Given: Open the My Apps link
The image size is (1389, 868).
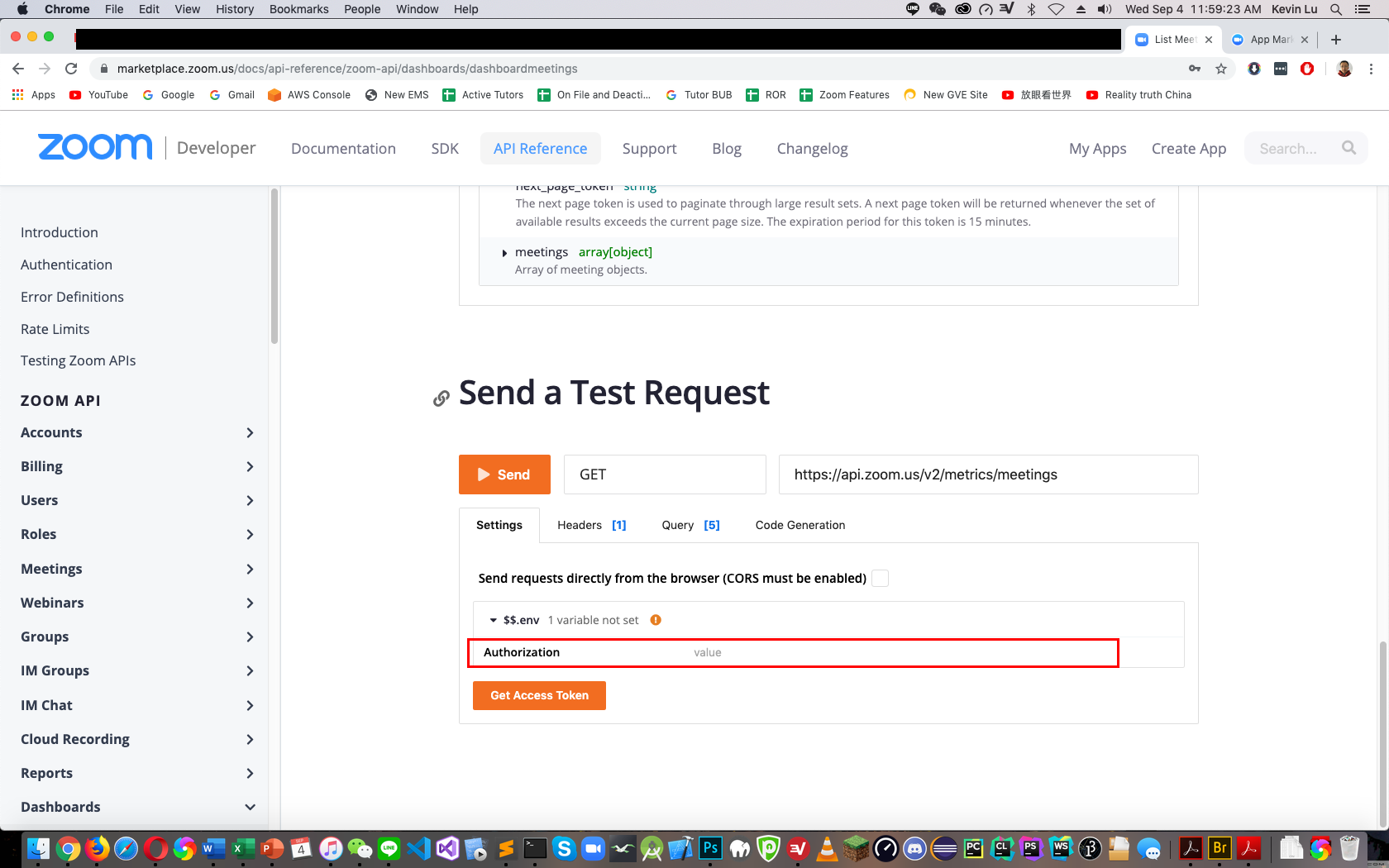Looking at the screenshot, I should tap(1098, 149).
